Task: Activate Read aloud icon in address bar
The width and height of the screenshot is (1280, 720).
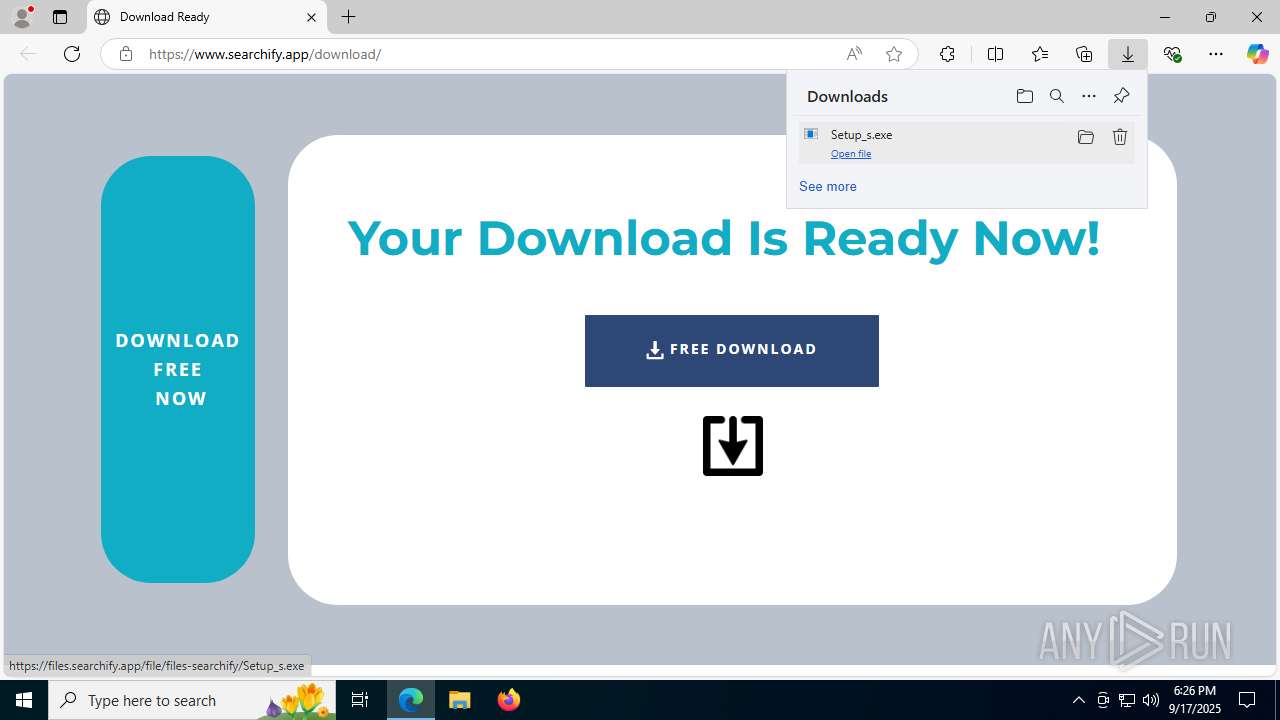Action: click(x=854, y=54)
